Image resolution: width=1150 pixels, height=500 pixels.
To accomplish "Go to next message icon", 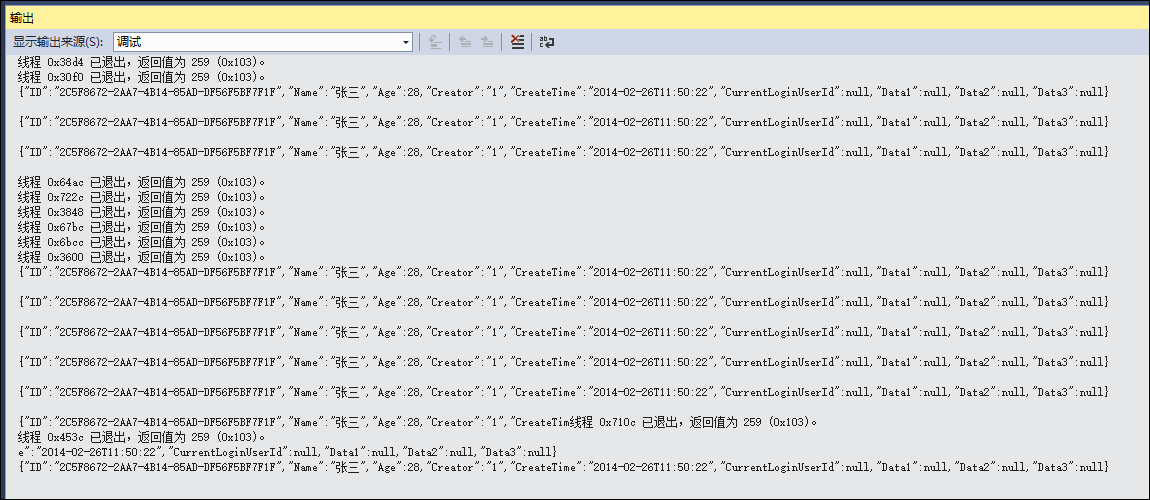I will tap(487, 42).
